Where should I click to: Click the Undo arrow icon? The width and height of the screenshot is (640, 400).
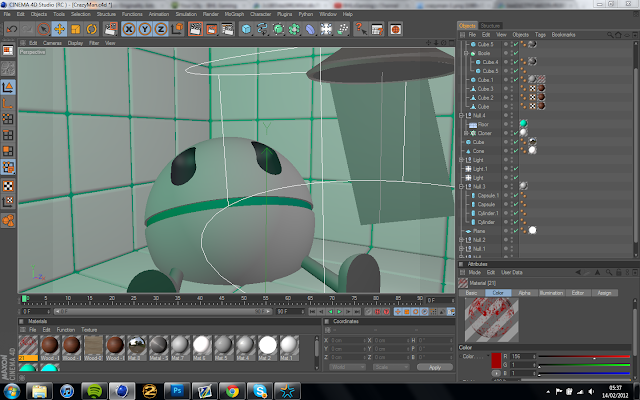click(x=12, y=29)
